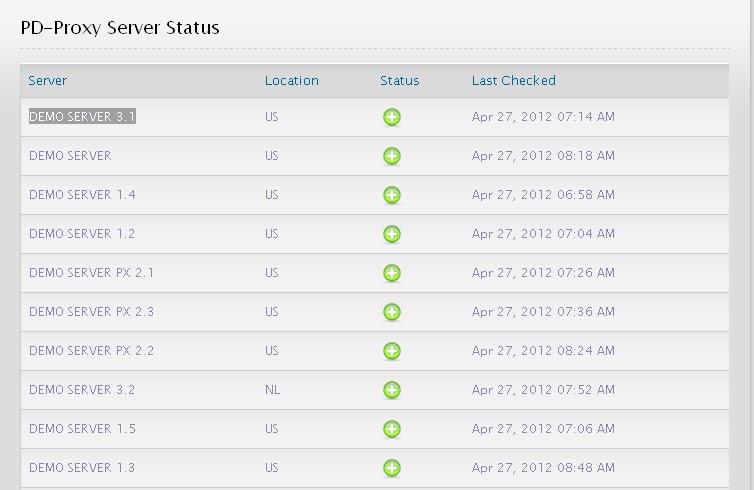754x490 pixels.
Task: Click timestamp Apr 27, 2012 08:48 AM
Action: click(x=543, y=467)
